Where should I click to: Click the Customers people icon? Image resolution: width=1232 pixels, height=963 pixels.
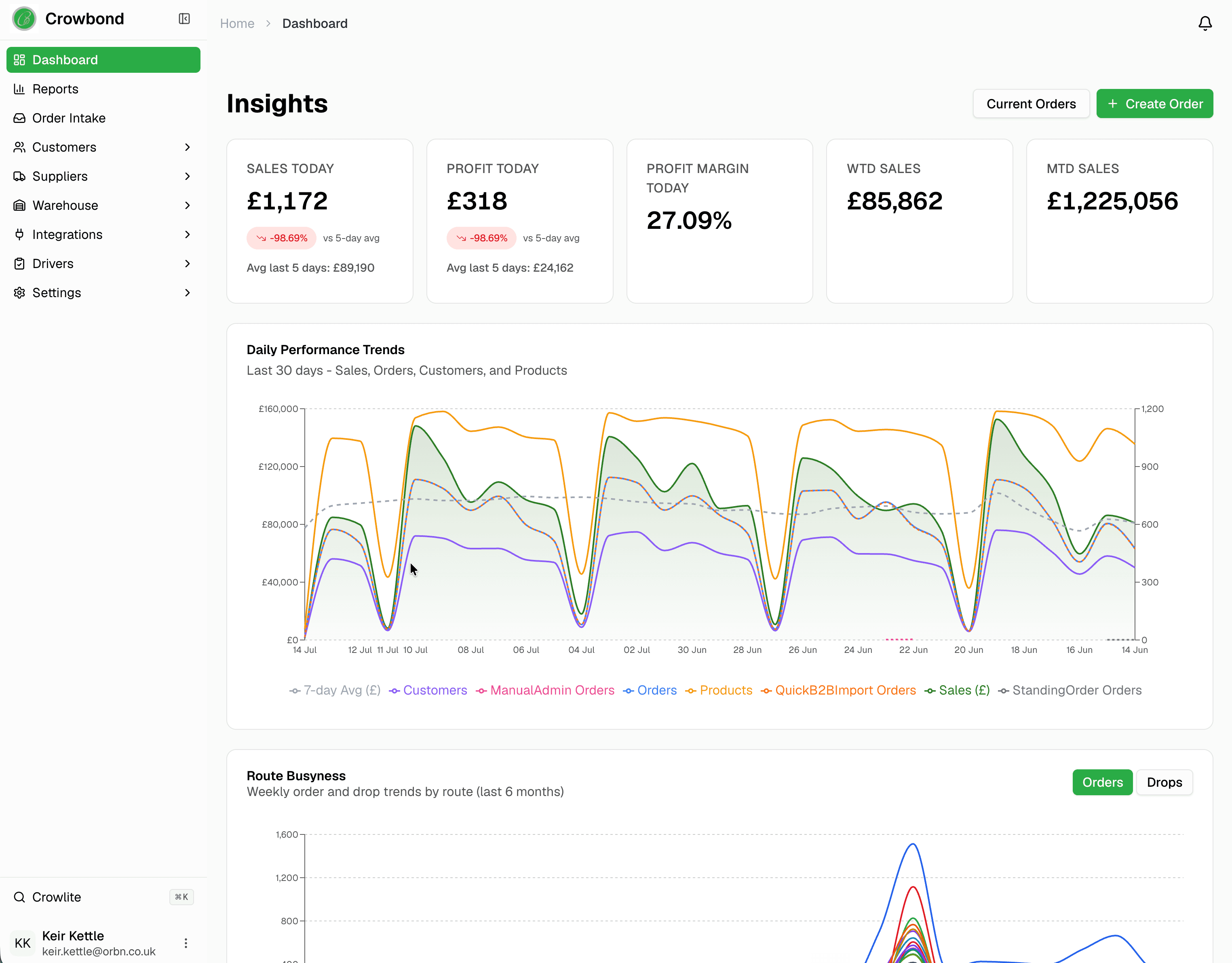[19, 147]
